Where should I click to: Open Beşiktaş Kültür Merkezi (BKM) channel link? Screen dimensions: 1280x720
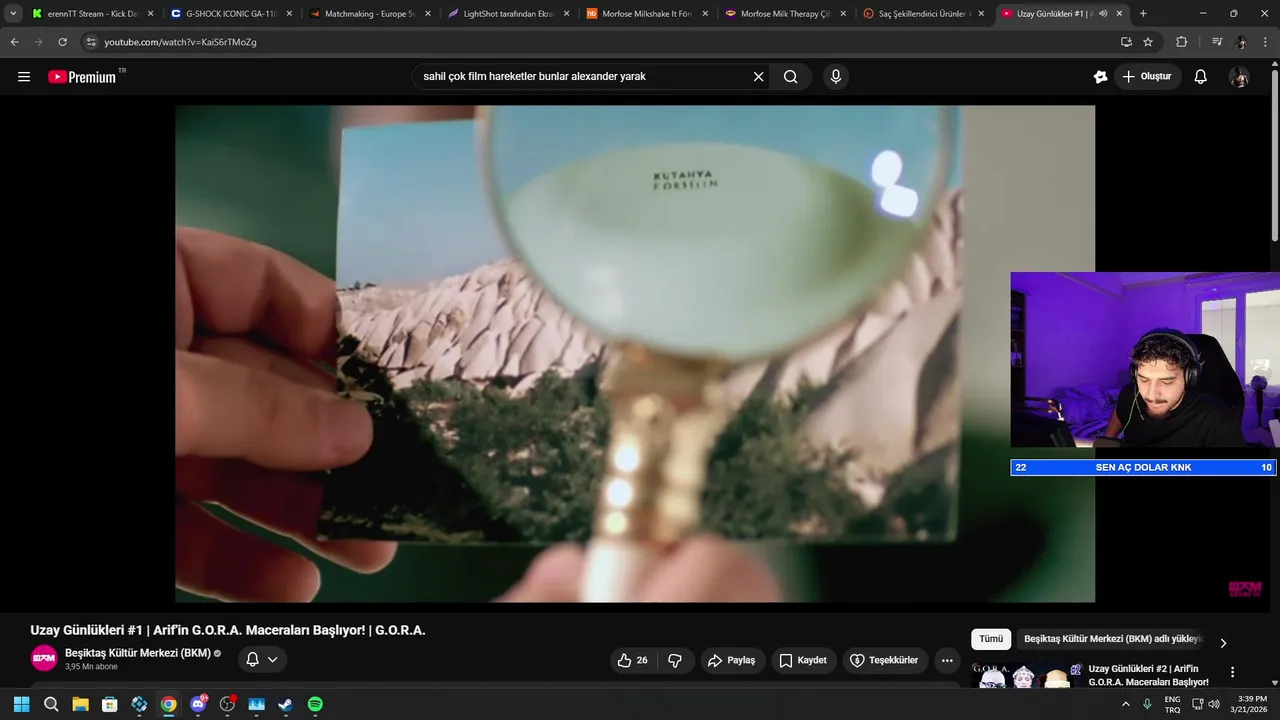tap(138, 653)
